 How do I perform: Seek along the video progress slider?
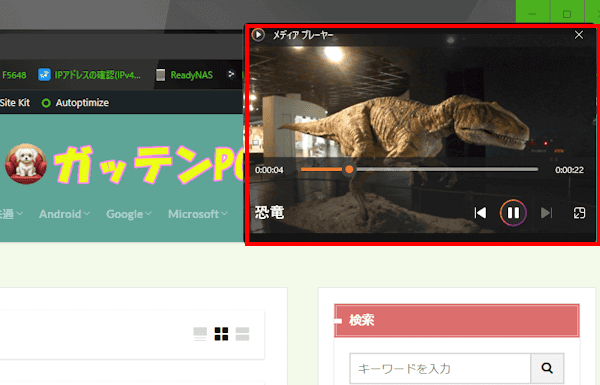(419, 169)
